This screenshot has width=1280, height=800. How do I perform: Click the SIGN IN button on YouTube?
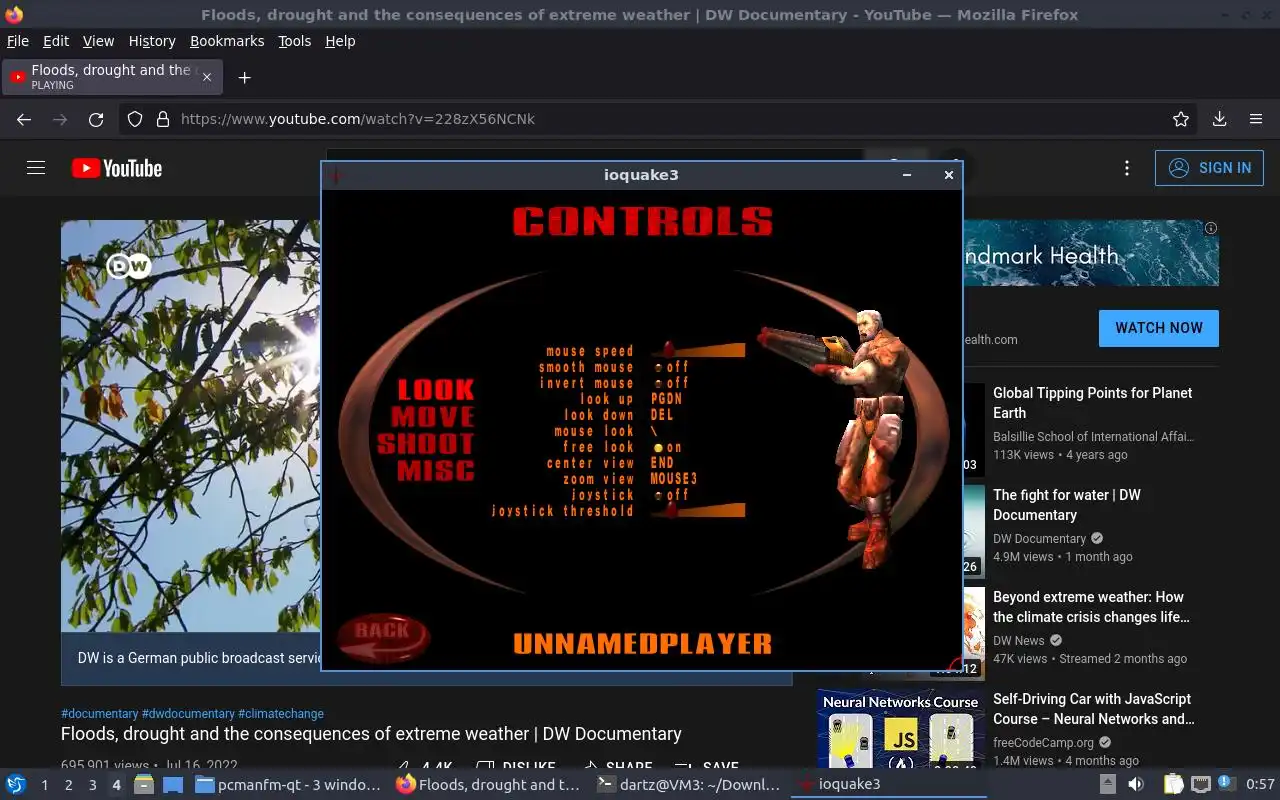[x=1209, y=168]
